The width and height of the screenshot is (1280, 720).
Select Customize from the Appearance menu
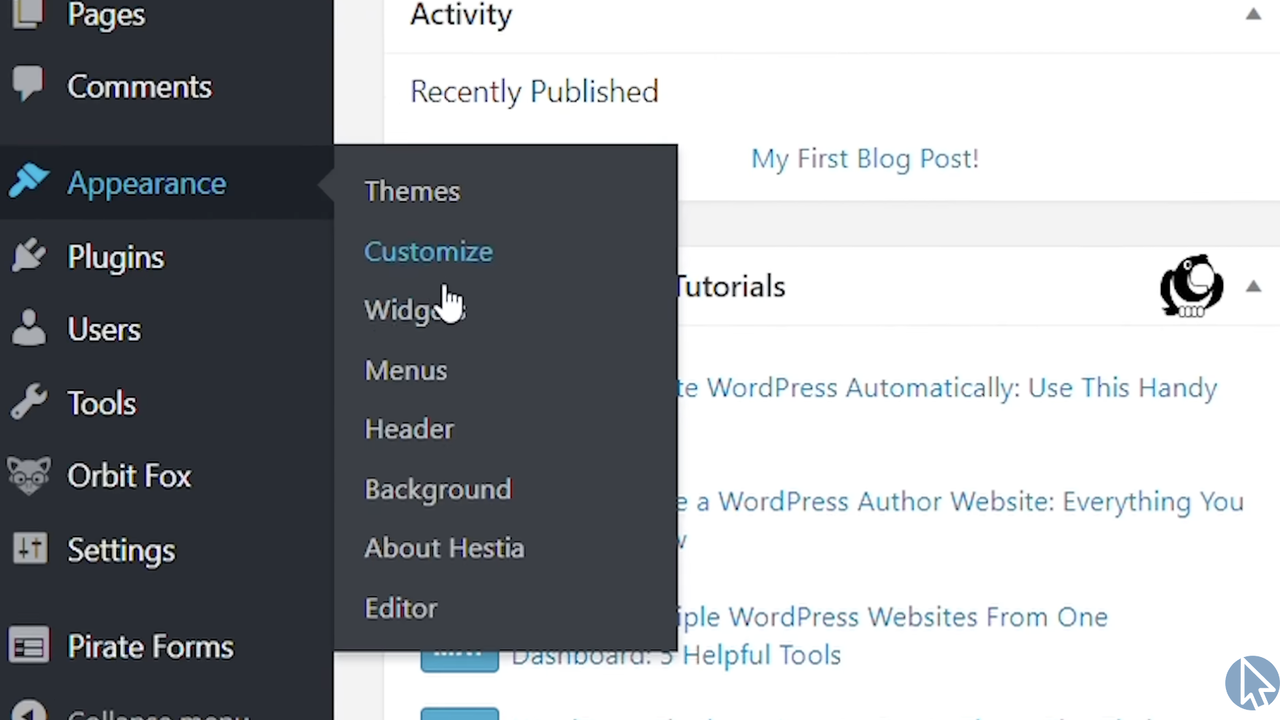pos(428,251)
